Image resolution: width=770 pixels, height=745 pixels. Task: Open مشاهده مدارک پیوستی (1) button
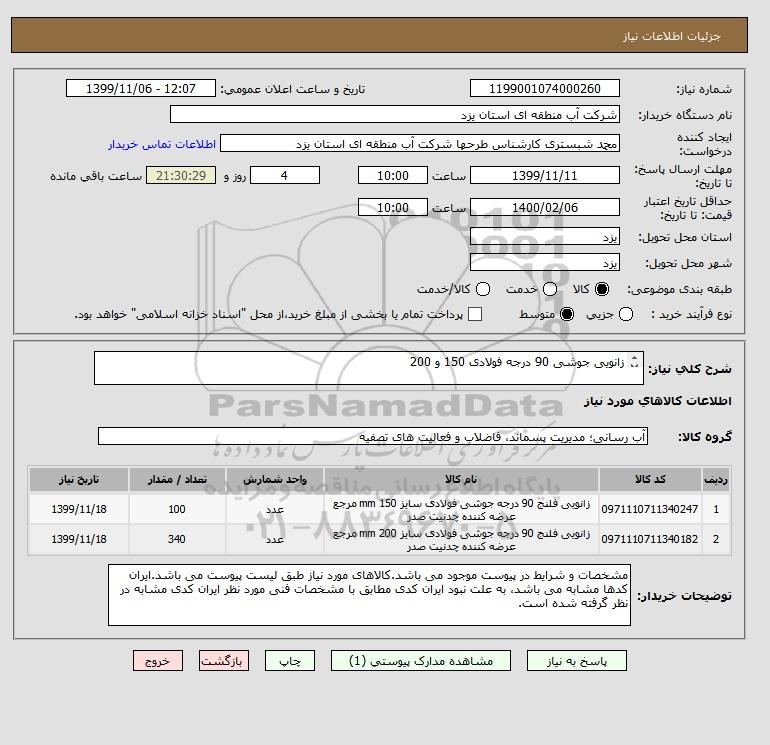421,661
